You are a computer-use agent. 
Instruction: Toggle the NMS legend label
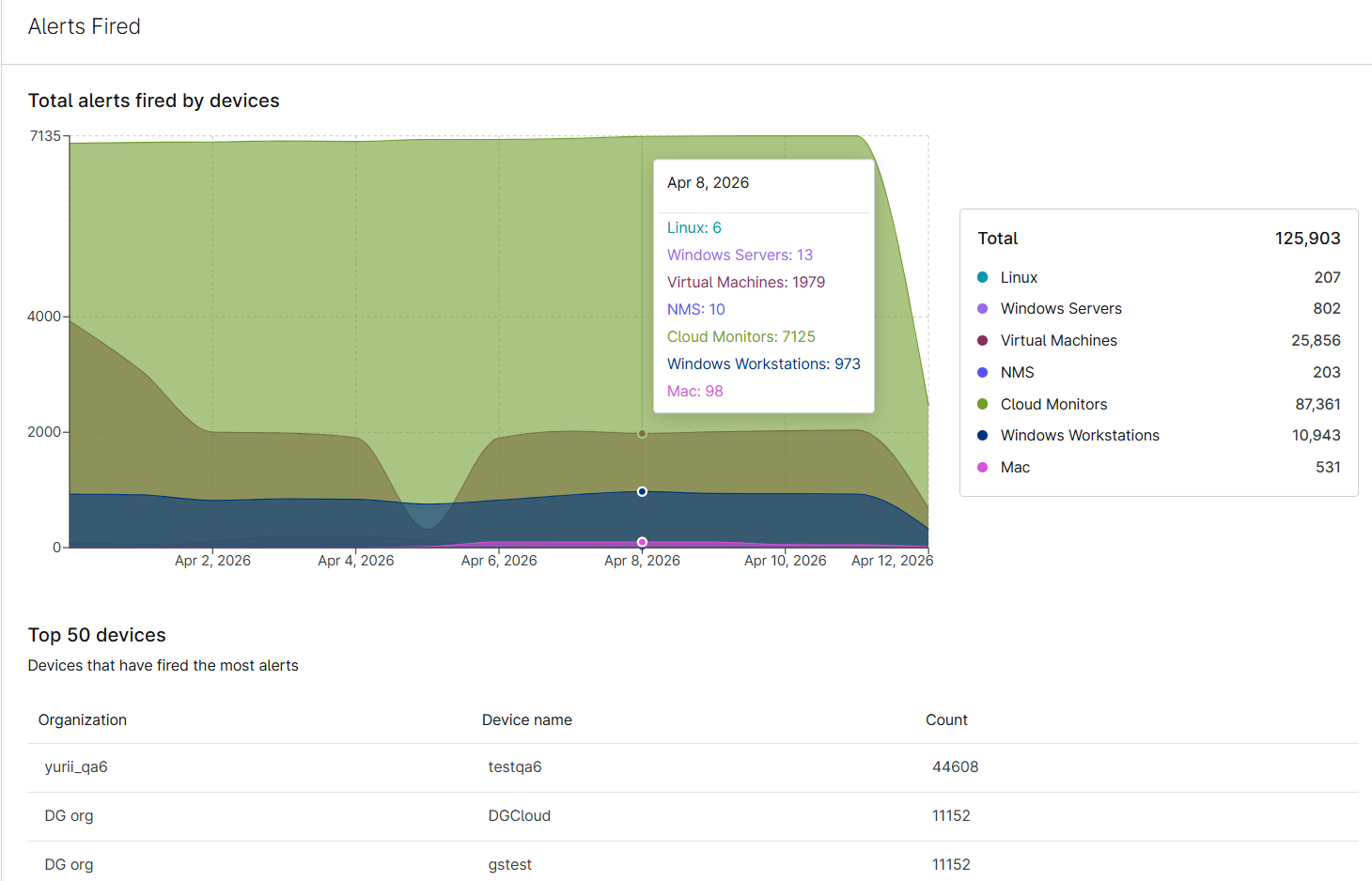(x=1017, y=372)
